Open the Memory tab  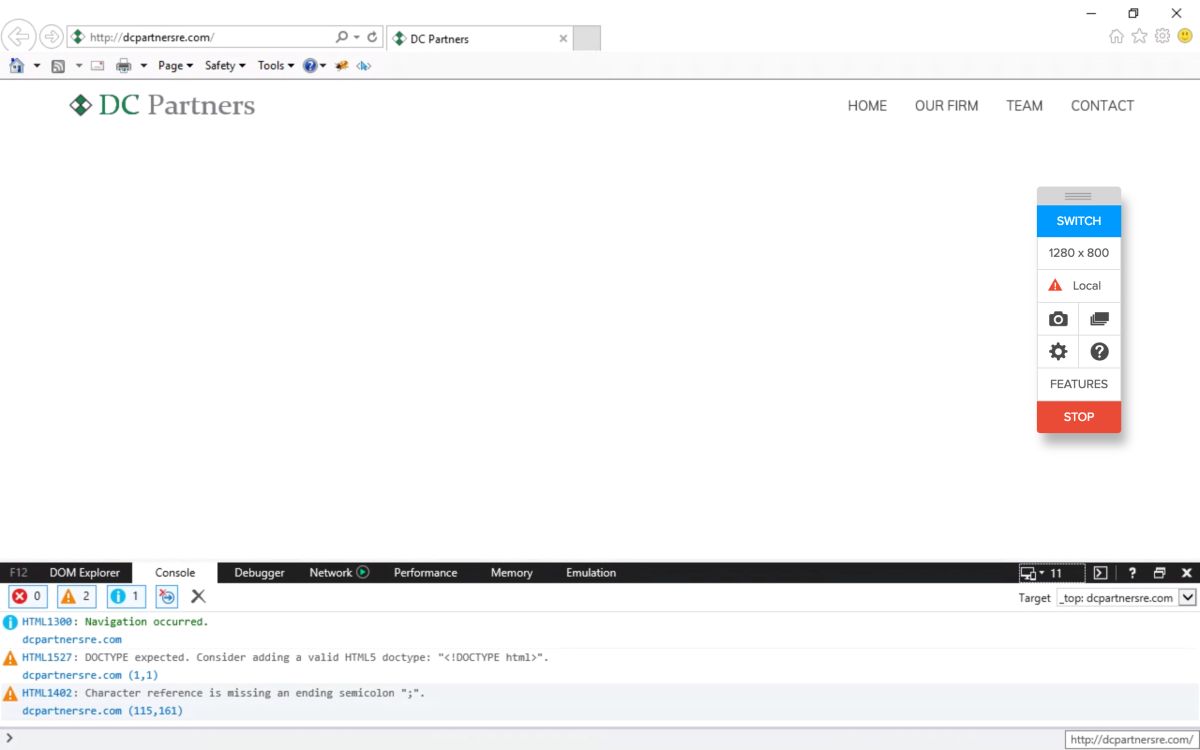[x=511, y=573]
